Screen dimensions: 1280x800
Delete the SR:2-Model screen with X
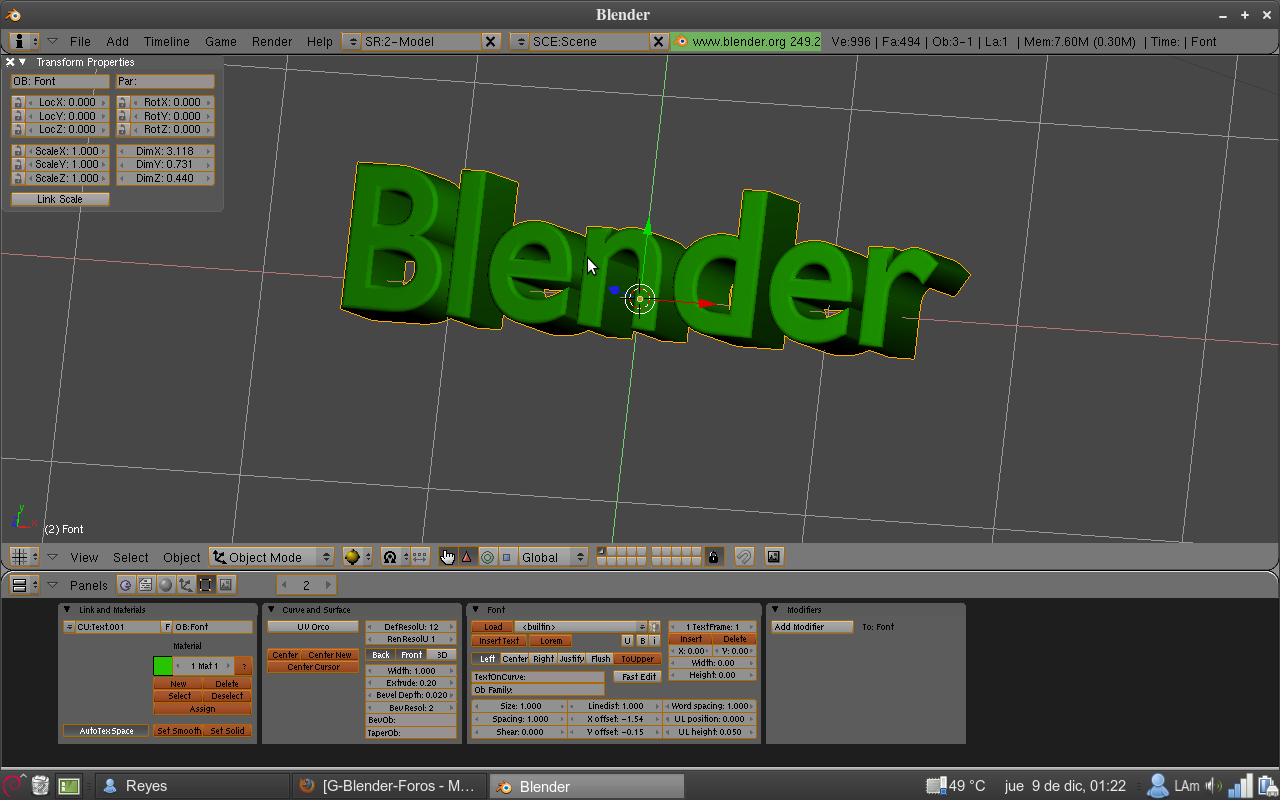[490, 41]
